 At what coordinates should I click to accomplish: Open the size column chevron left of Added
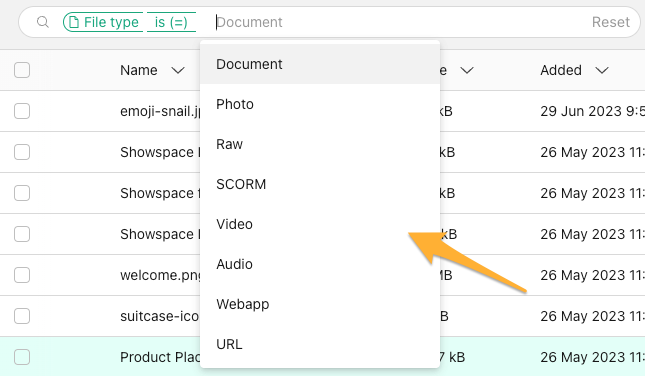(x=467, y=71)
